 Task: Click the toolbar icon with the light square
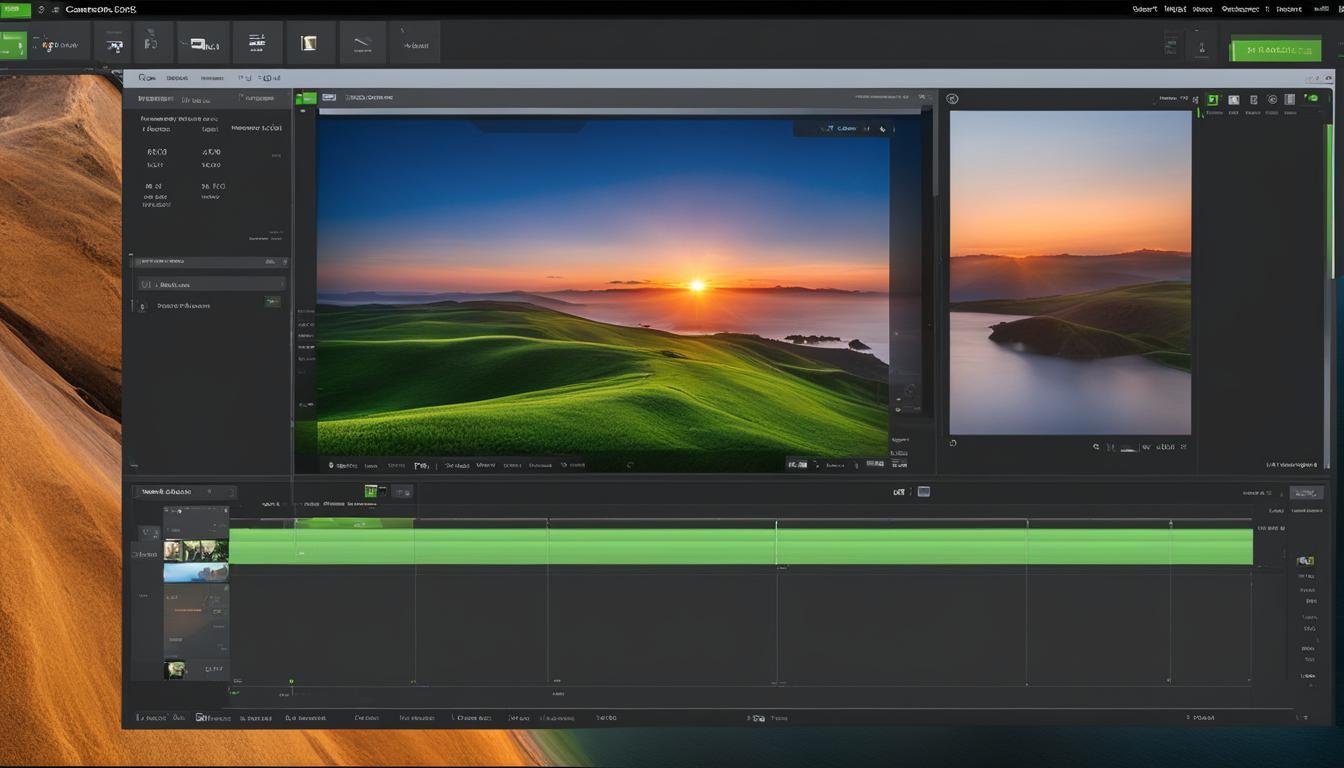309,43
